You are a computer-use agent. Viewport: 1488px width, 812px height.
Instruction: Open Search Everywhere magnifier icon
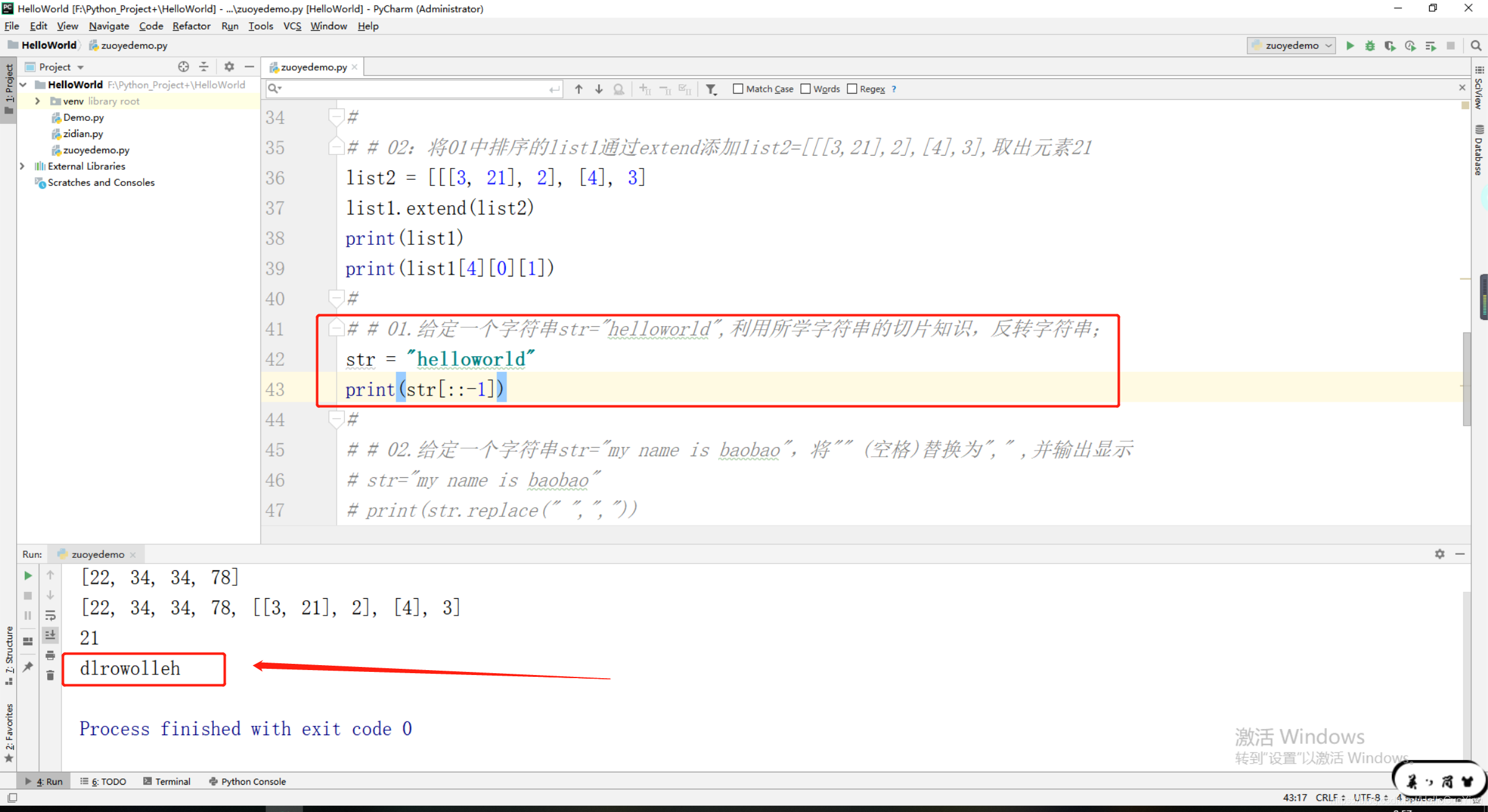coord(1476,45)
